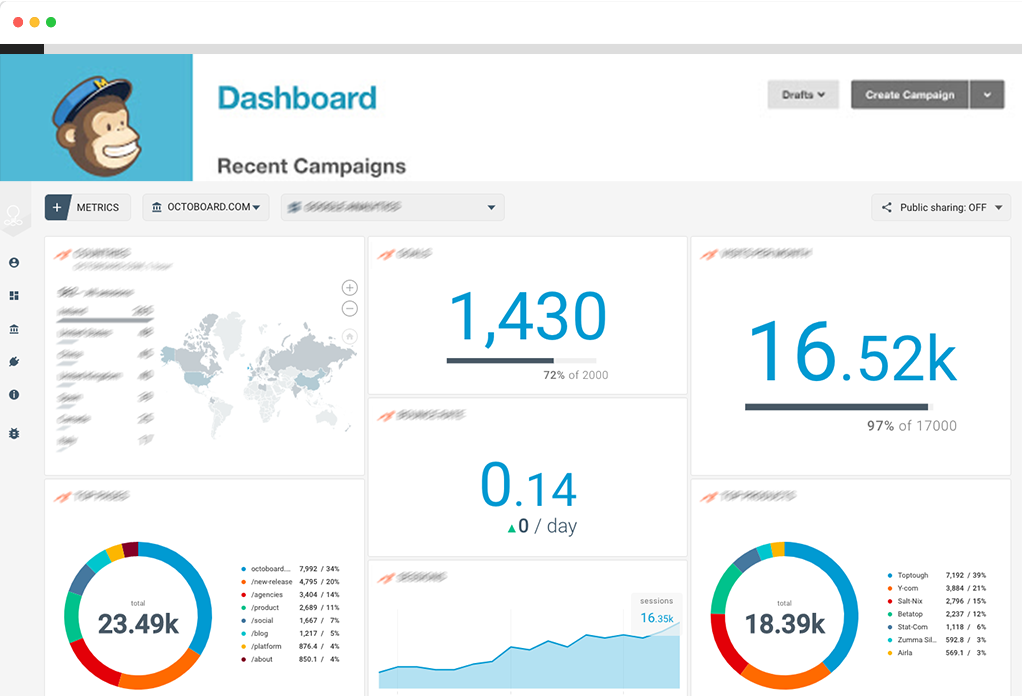
Task: Open the Drafts dropdown
Action: 803,95
